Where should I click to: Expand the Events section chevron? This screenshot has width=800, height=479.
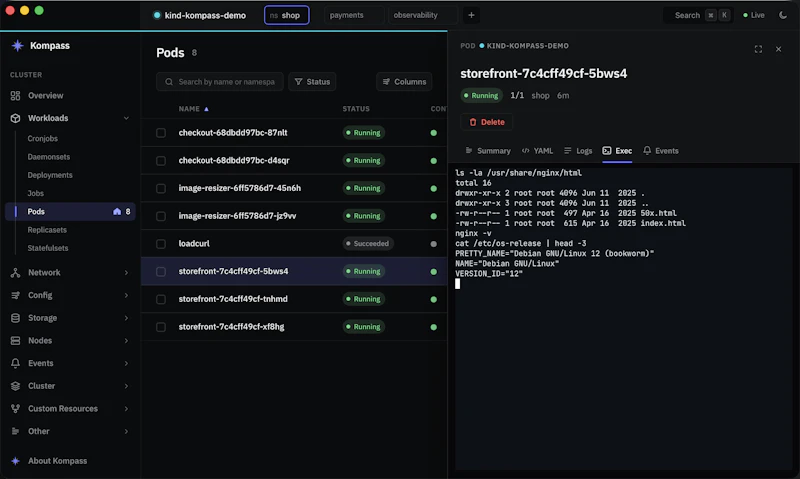[126, 363]
